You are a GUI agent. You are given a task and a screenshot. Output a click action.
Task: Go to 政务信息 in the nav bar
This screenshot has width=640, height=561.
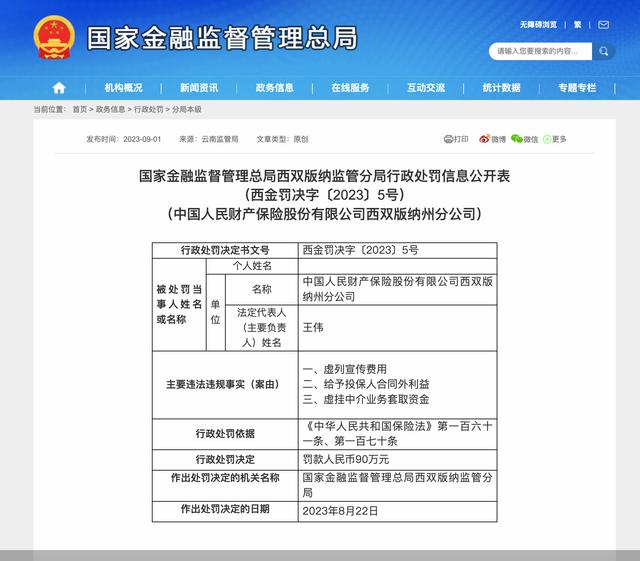point(274,88)
